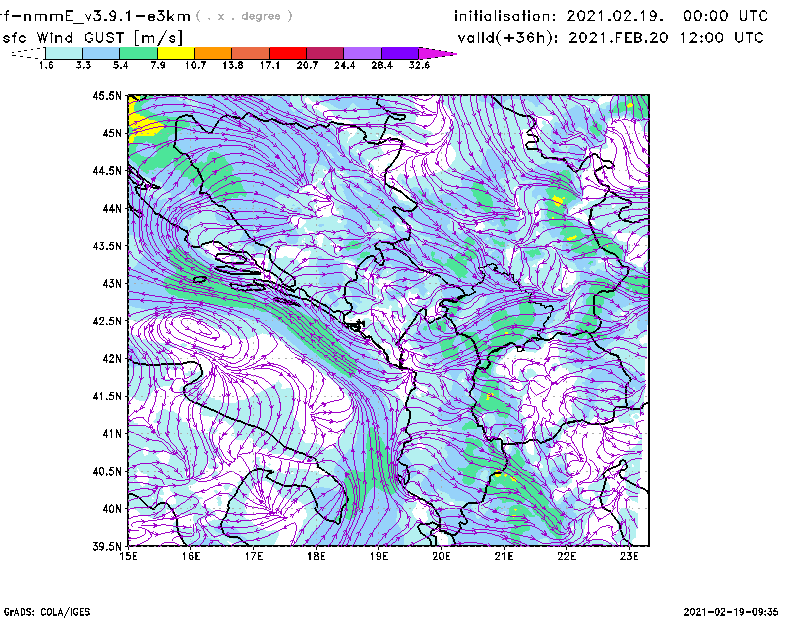
Task: Click the latitude label '44N'
Action: (x=112, y=208)
